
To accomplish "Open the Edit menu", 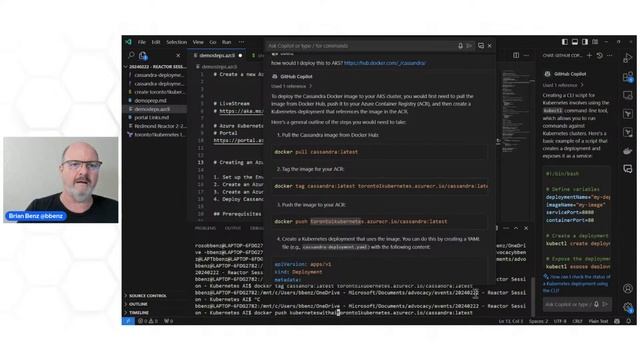I will pyautogui.click(x=156, y=42).
